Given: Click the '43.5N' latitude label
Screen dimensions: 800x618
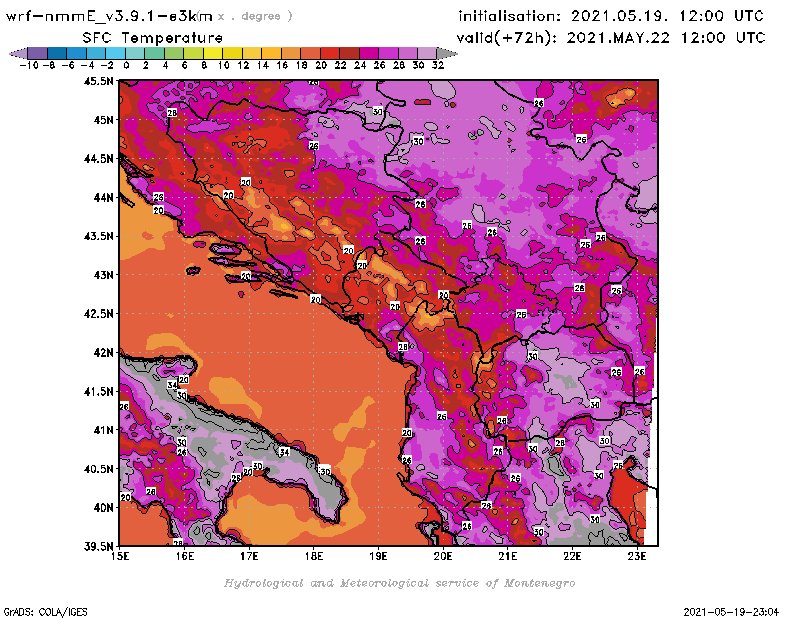Looking at the screenshot, I should tap(98, 236).
